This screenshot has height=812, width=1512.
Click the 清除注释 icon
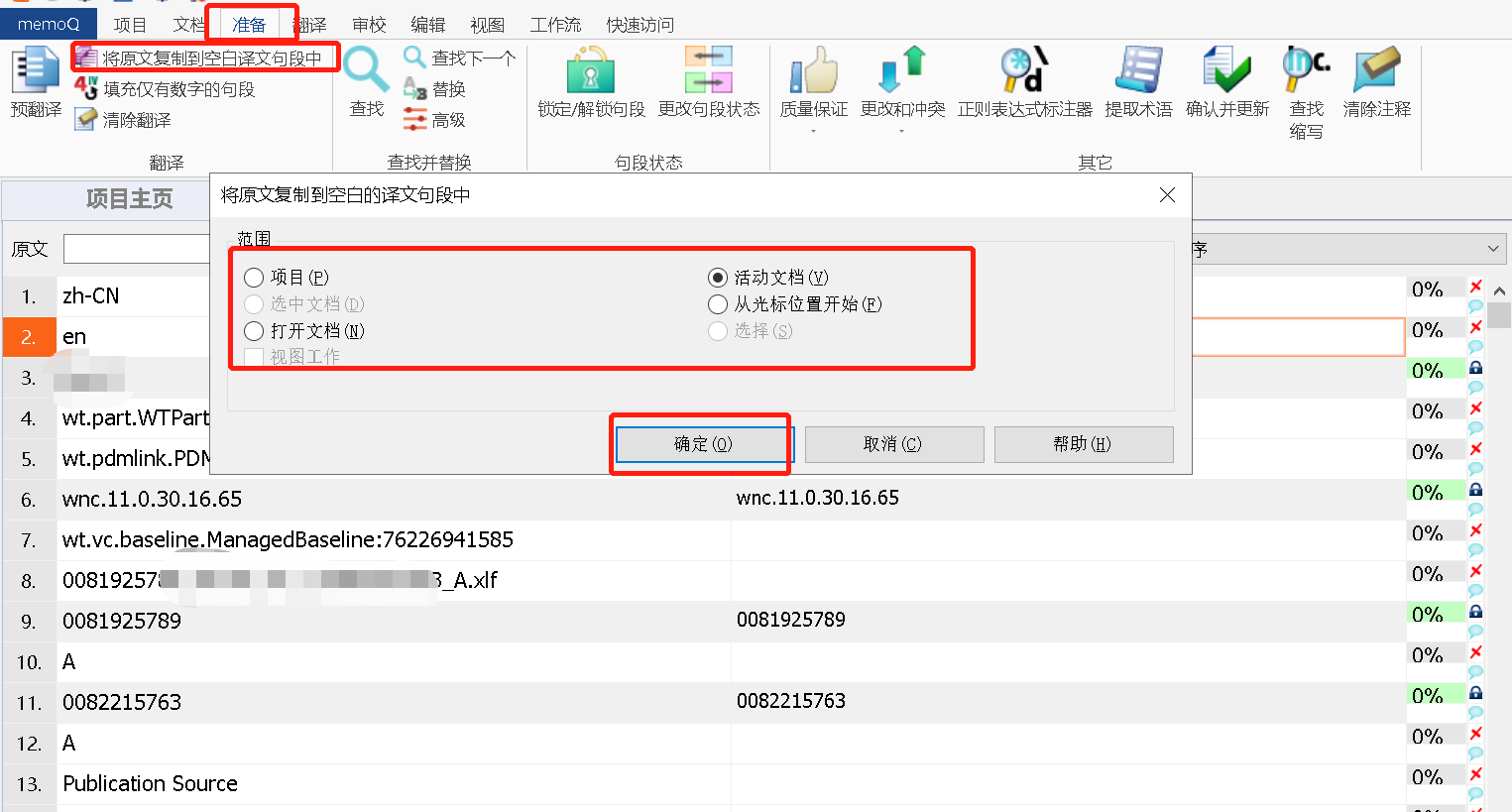click(x=1376, y=71)
